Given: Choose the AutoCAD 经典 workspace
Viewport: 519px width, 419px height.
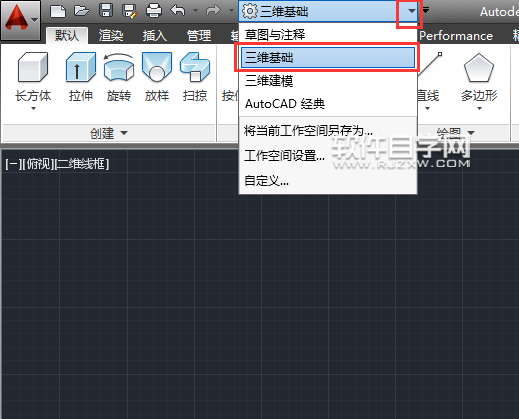Looking at the screenshot, I should coord(328,104).
